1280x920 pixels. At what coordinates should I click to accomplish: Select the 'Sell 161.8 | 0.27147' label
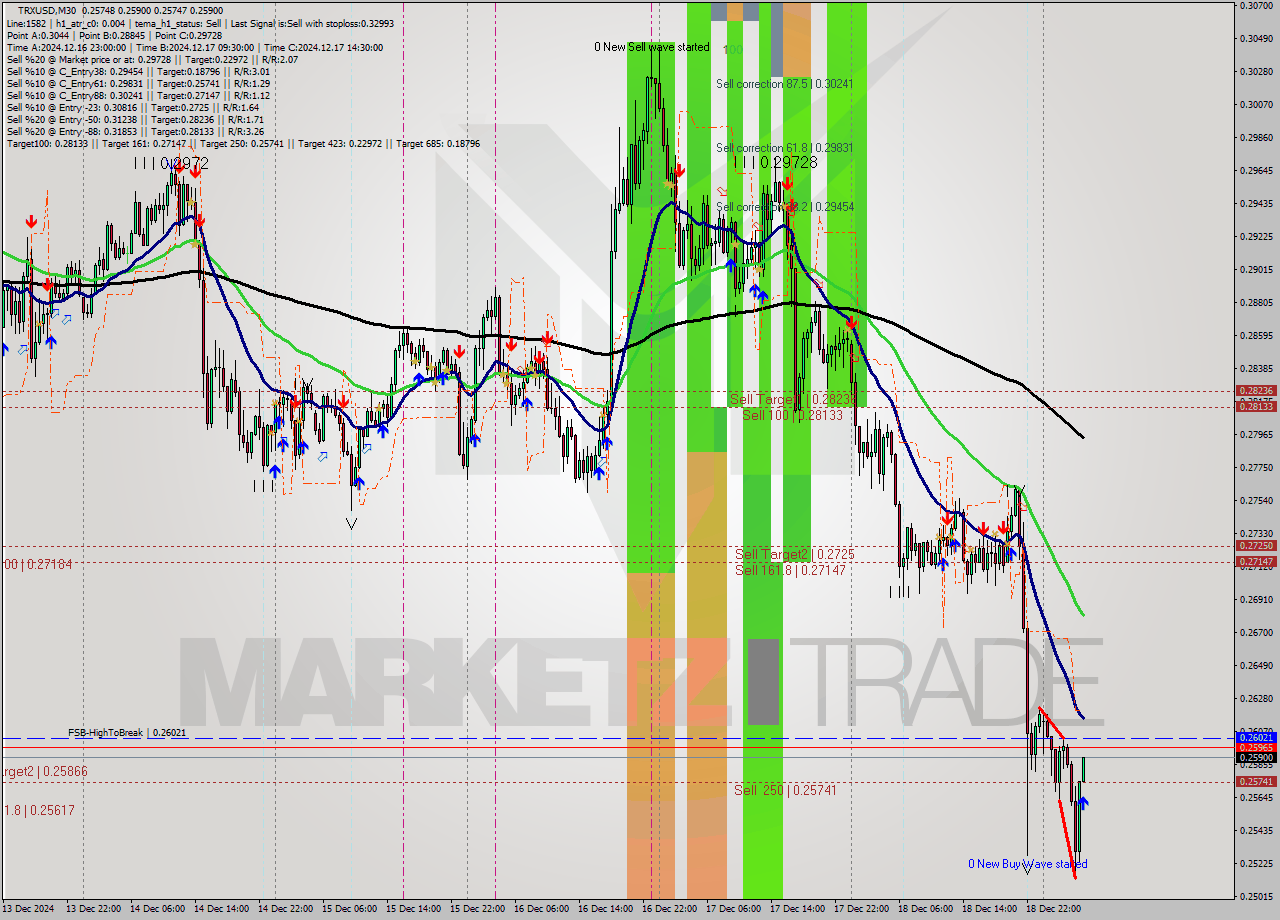click(790, 570)
